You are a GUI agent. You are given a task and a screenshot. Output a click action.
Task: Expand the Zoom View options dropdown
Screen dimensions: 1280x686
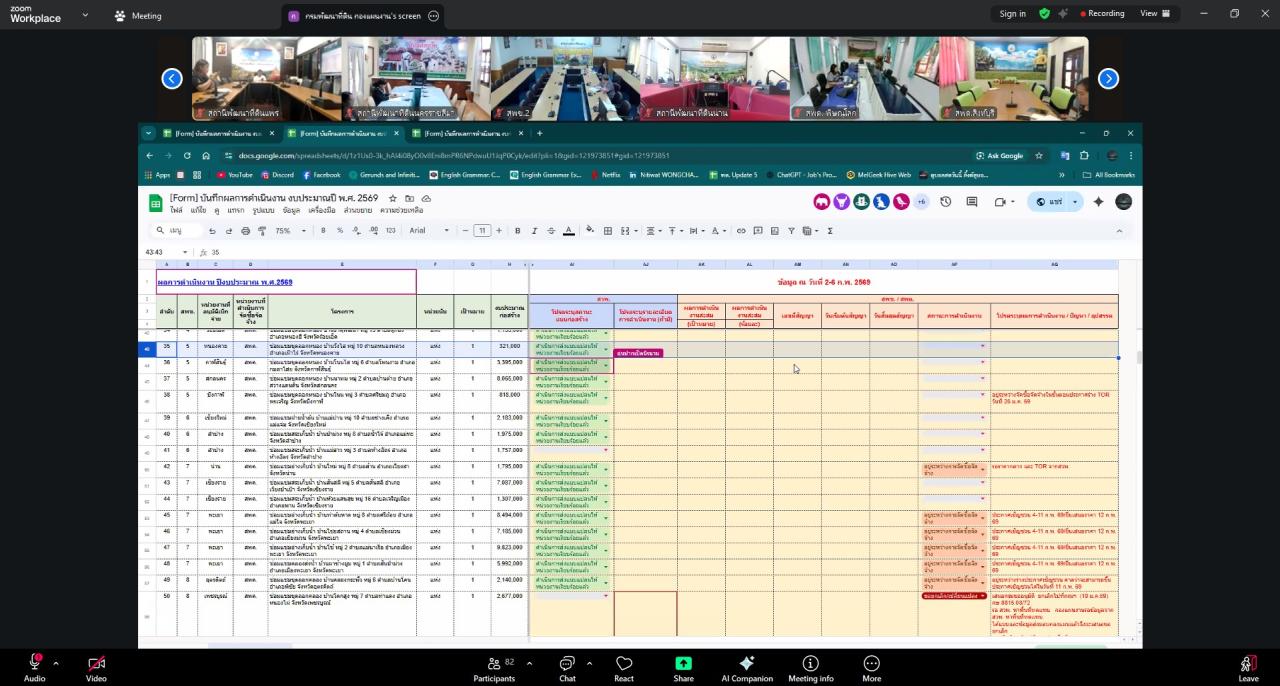click(1154, 14)
